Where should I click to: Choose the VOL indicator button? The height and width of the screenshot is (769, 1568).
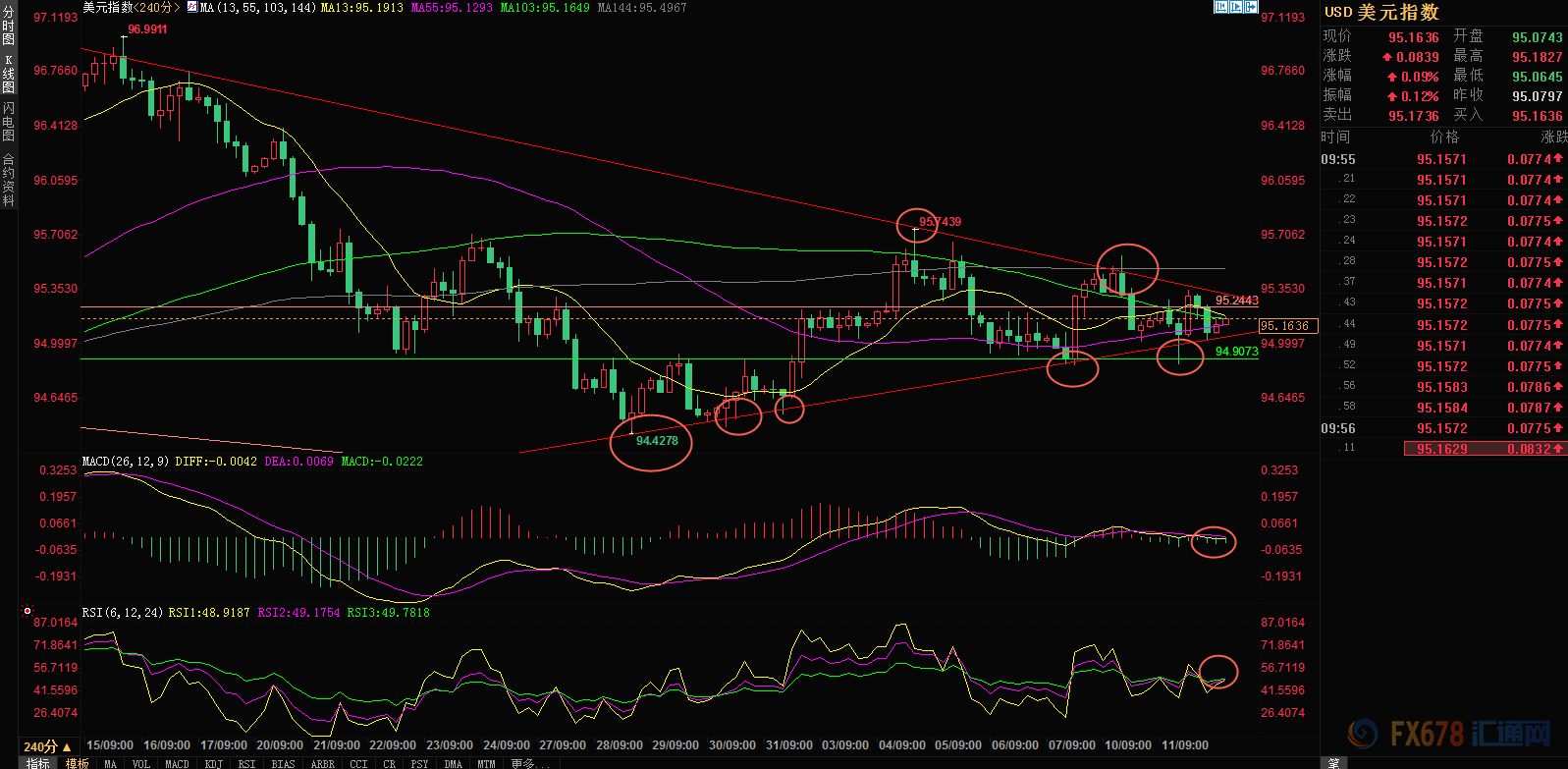141,763
